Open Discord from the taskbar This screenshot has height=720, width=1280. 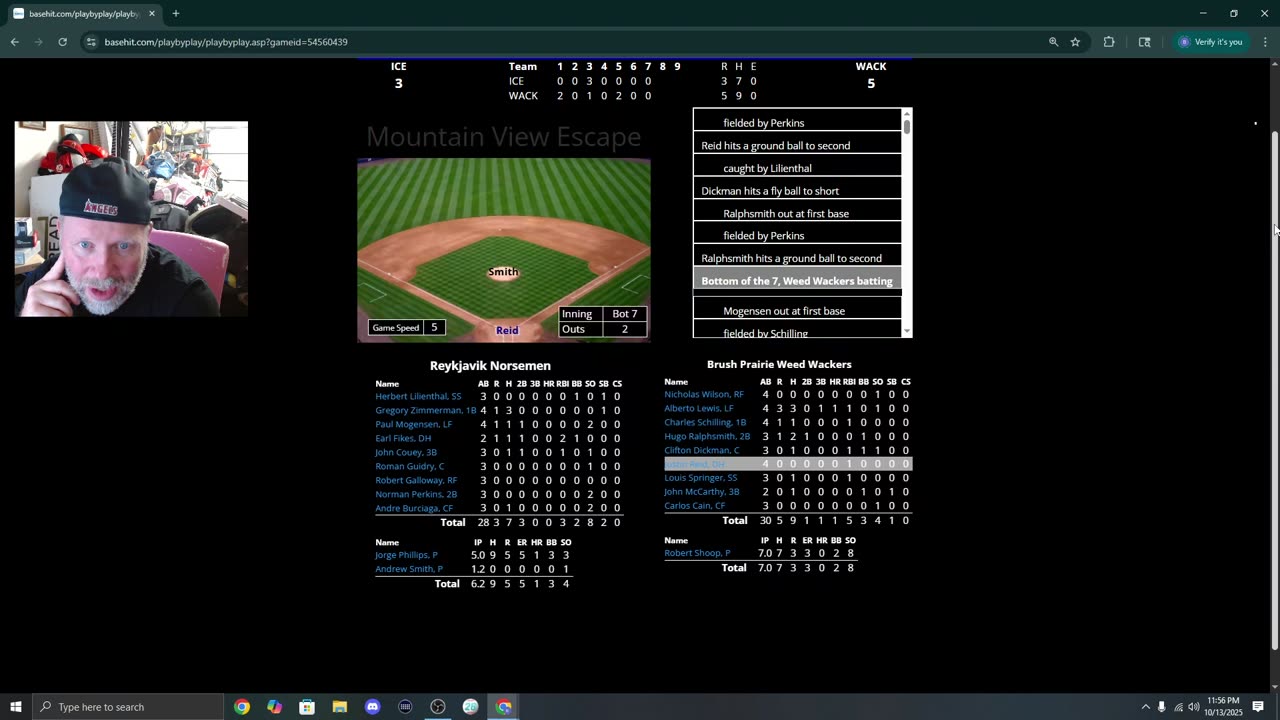[373, 707]
